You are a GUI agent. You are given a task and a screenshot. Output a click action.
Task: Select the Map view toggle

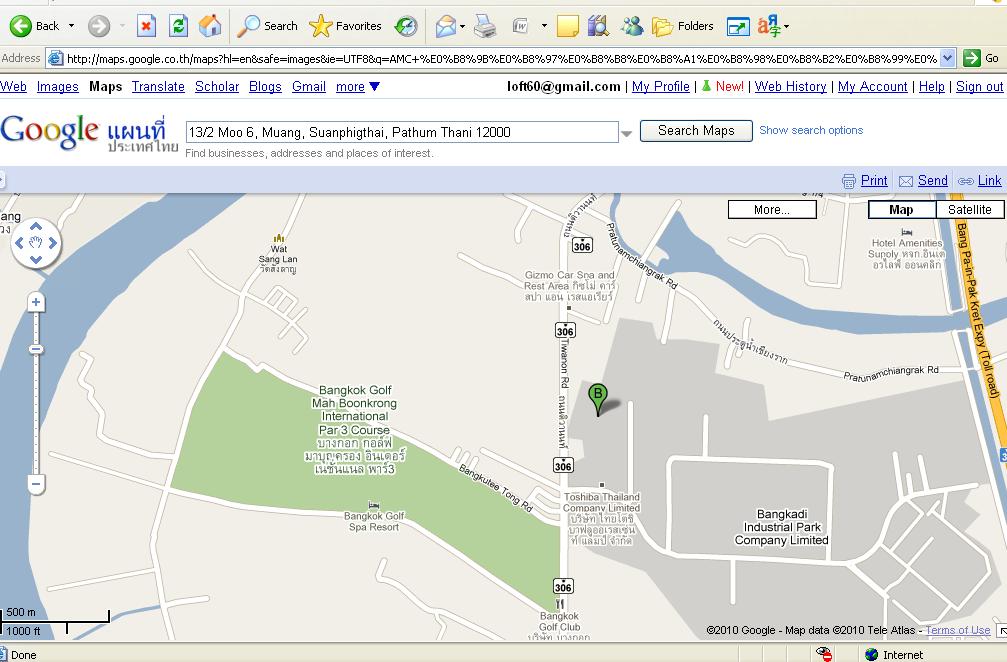(901, 210)
